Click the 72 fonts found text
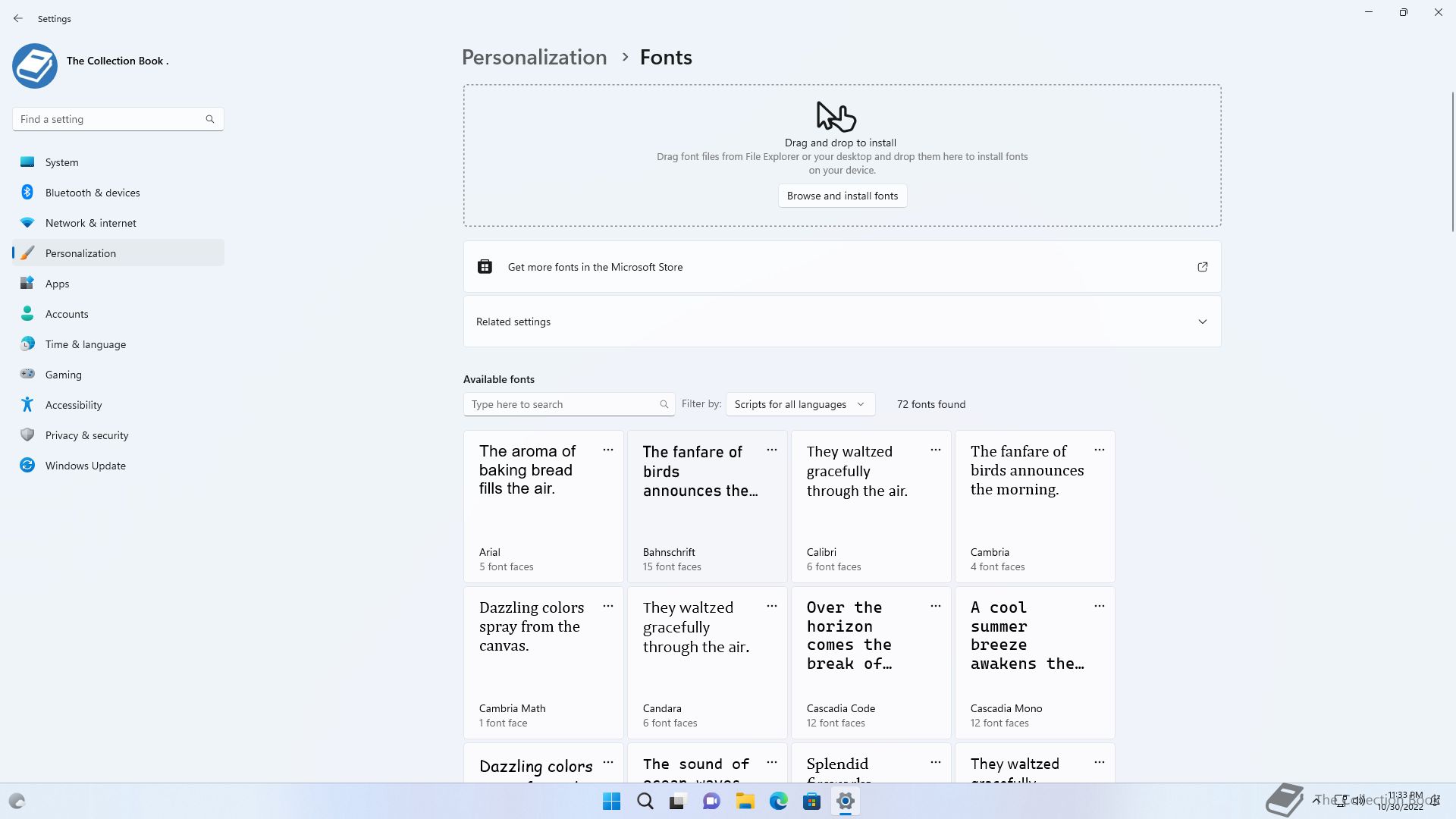Screen dimensions: 1456x819 click(x=931, y=404)
